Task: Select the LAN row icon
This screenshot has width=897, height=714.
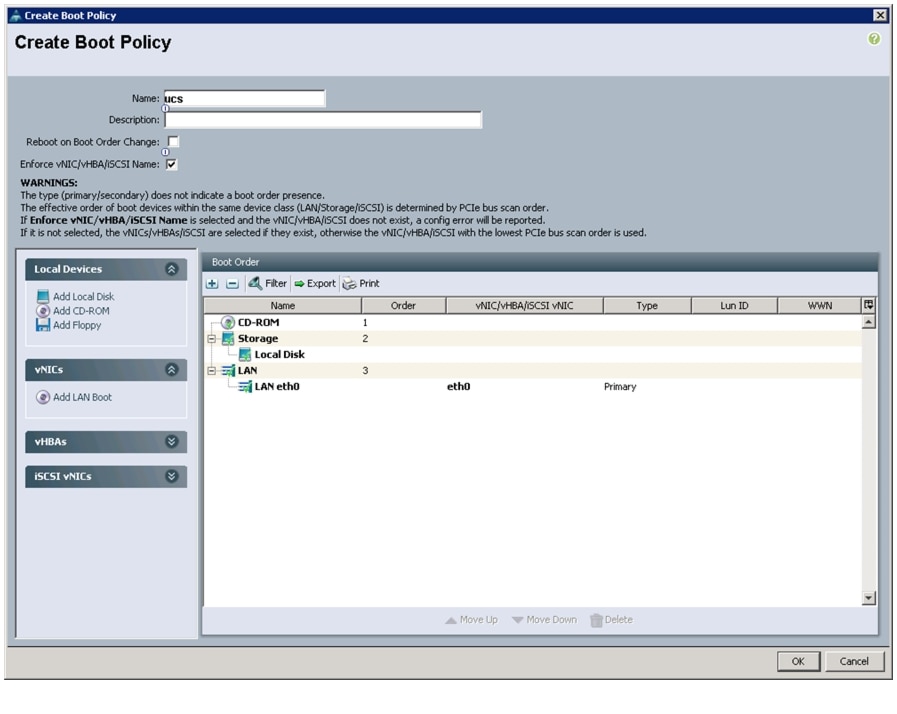Action: tap(228, 371)
